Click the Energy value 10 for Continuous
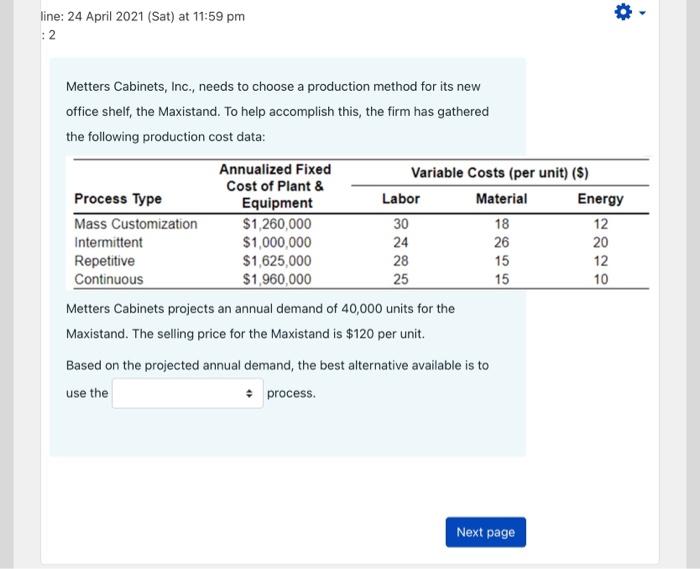Image resolution: width=700 pixels, height=569 pixels. coord(600,279)
